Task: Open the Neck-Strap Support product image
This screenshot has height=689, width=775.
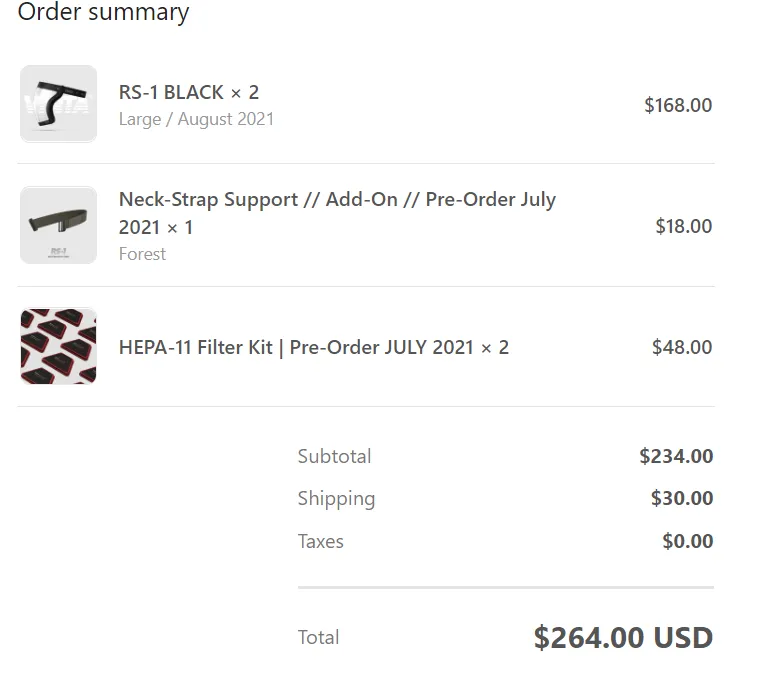Action: coord(58,225)
